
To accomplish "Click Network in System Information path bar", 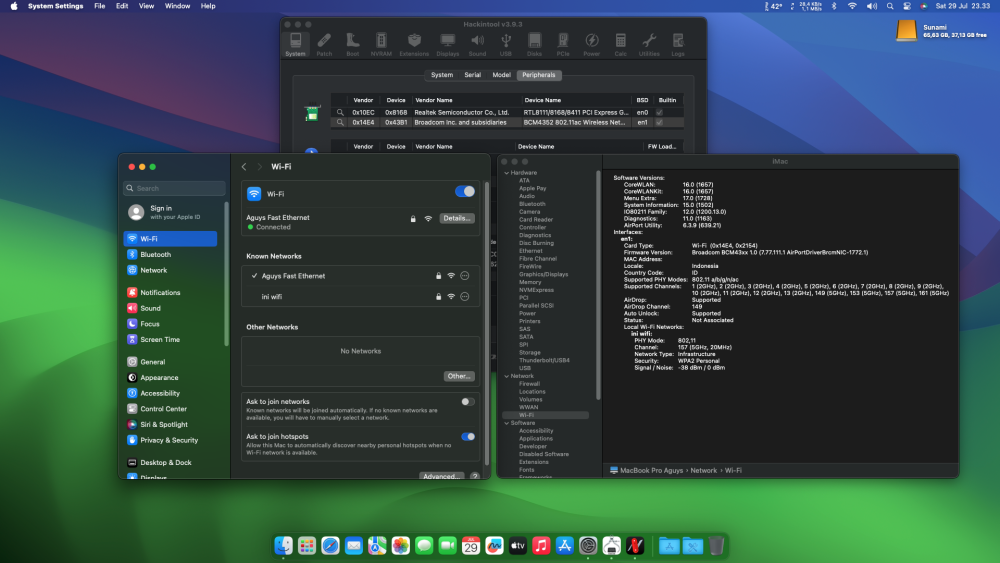I will (x=703, y=471).
